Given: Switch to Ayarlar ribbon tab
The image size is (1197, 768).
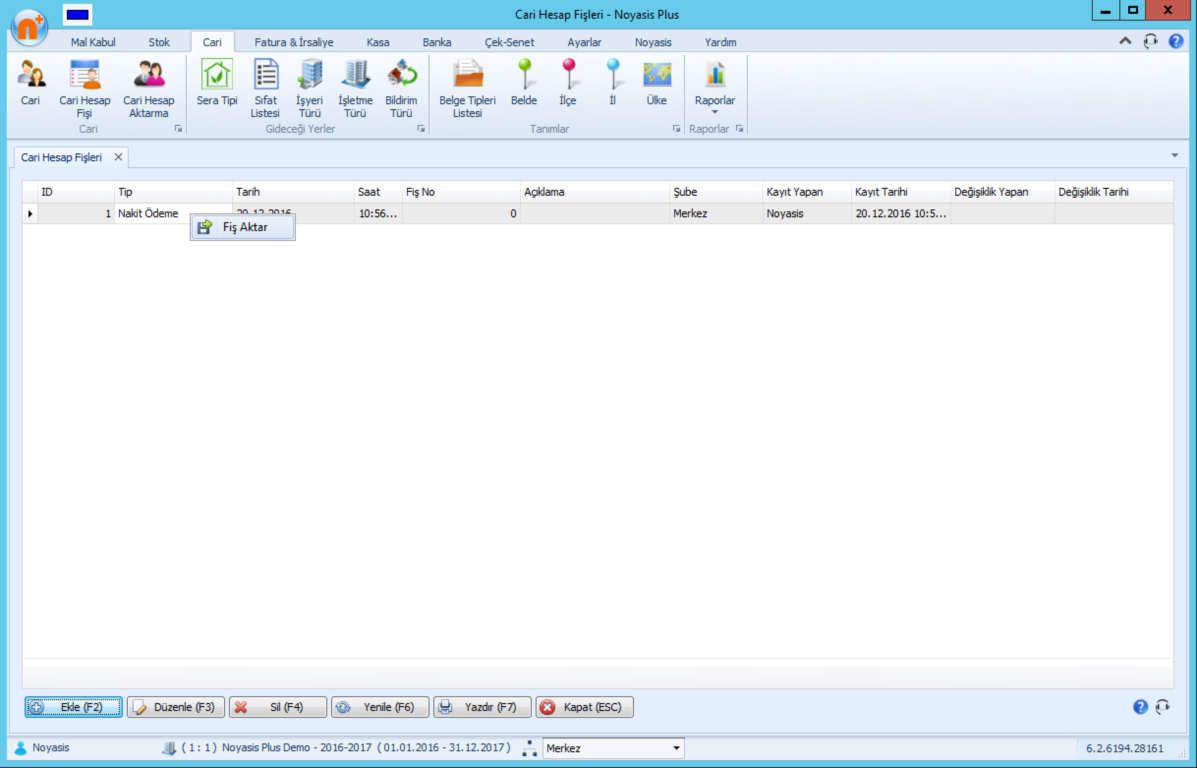Looking at the screenshot, I should 584,42.
